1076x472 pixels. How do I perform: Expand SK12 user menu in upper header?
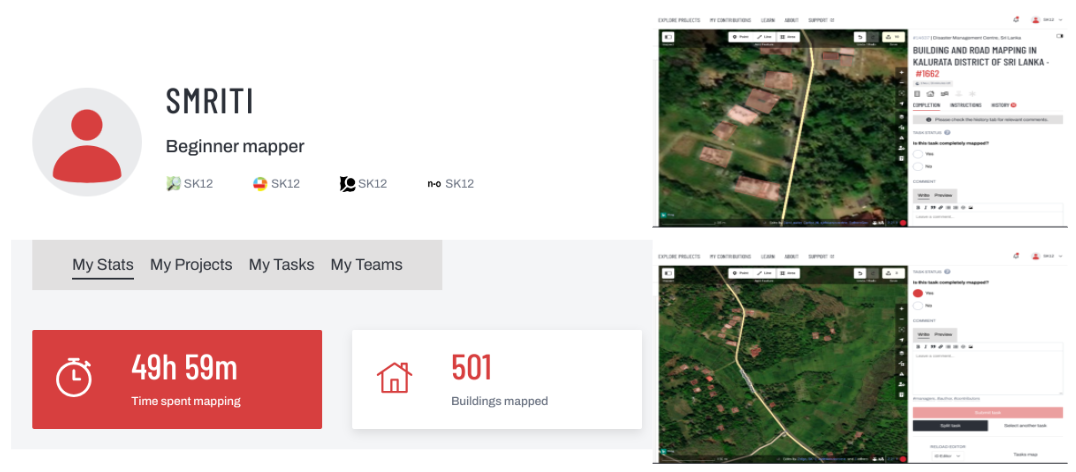click(1048, 20)
